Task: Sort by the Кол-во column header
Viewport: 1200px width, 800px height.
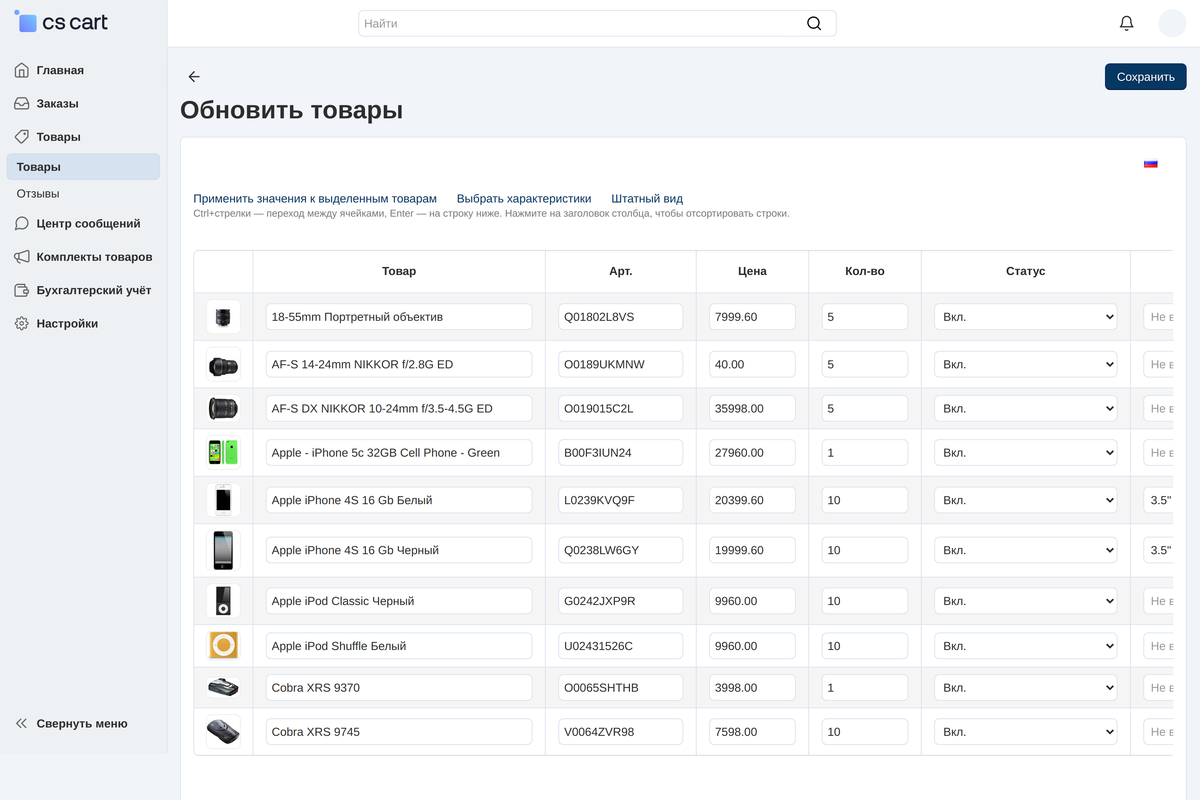Action: [865, 271]
